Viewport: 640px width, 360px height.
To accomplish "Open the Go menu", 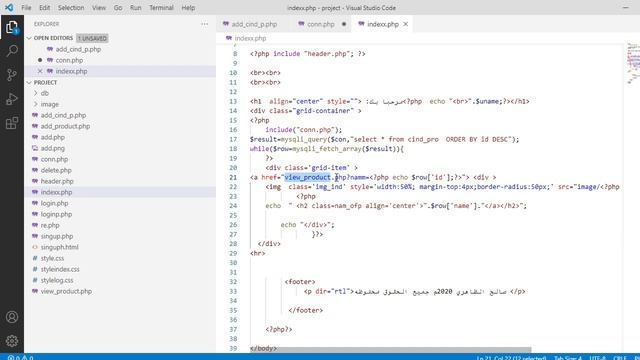I will click(118, 8).
